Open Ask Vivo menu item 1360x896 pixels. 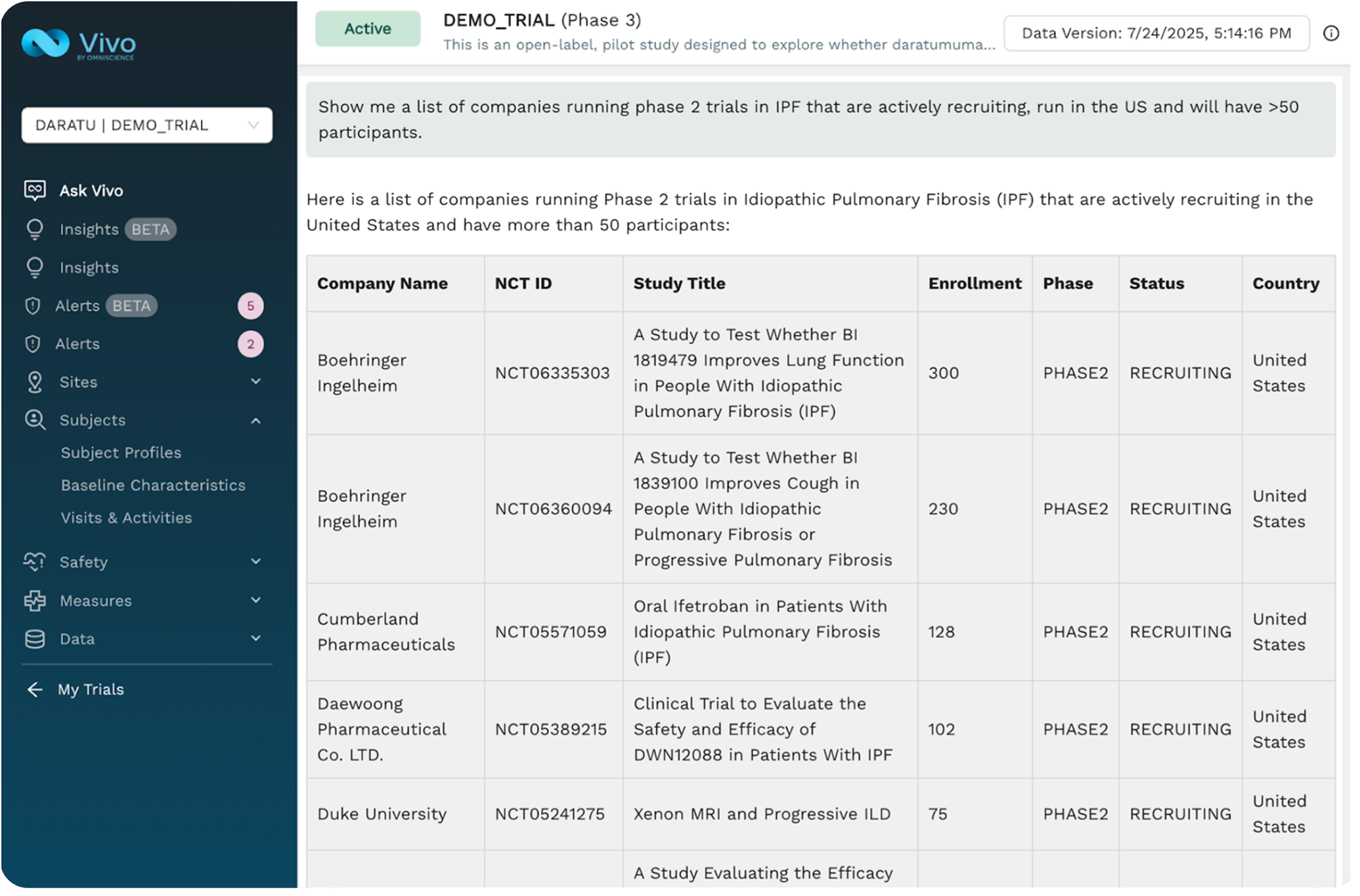pyautogui.click(x=91, y=190)
